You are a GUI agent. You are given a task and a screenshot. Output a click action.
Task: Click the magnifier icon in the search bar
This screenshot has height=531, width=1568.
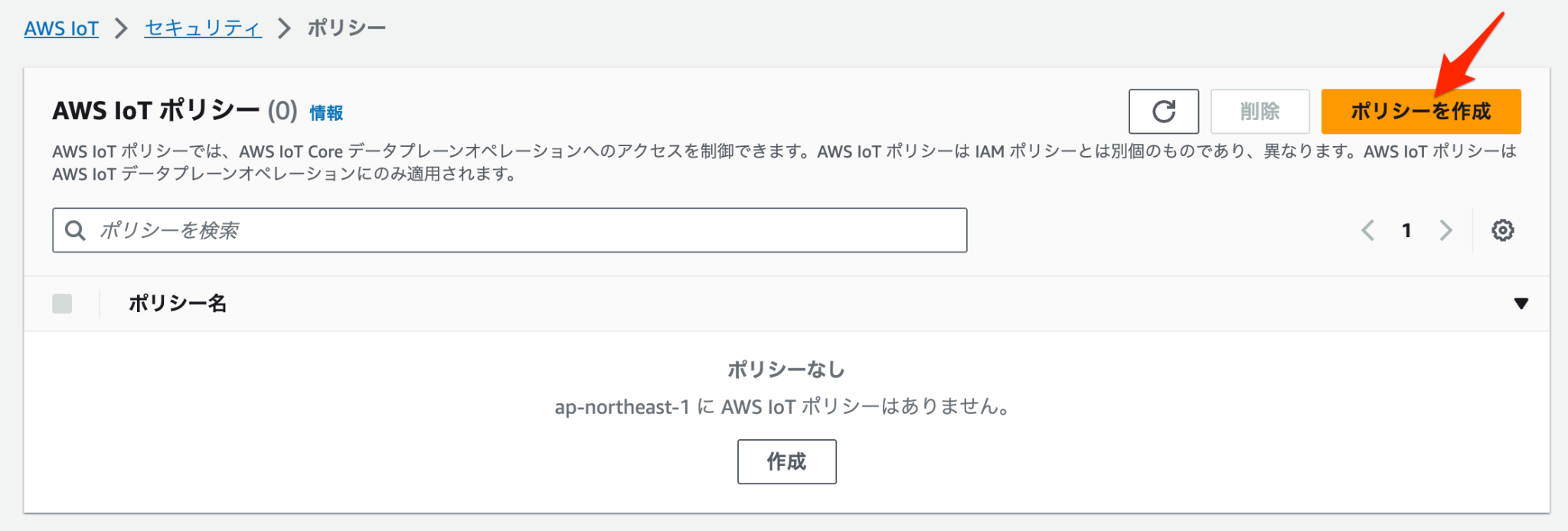(75, 230)
